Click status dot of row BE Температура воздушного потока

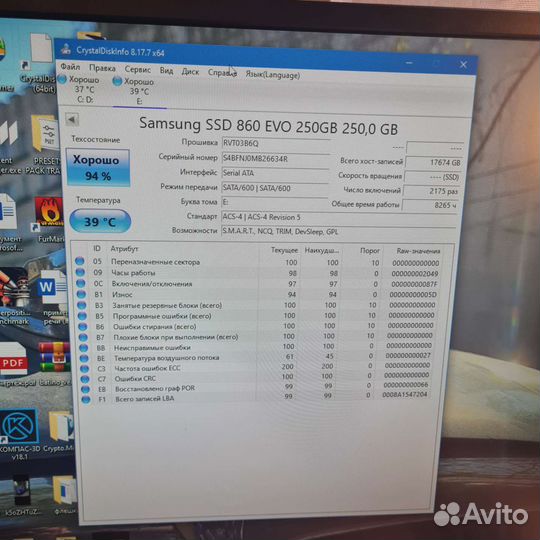[84, 358]
